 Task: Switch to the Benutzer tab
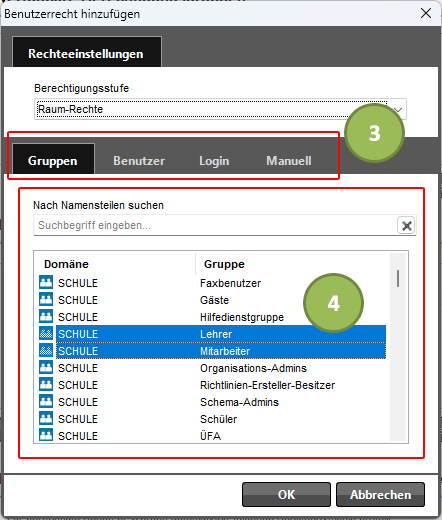(x=139, y=161)
